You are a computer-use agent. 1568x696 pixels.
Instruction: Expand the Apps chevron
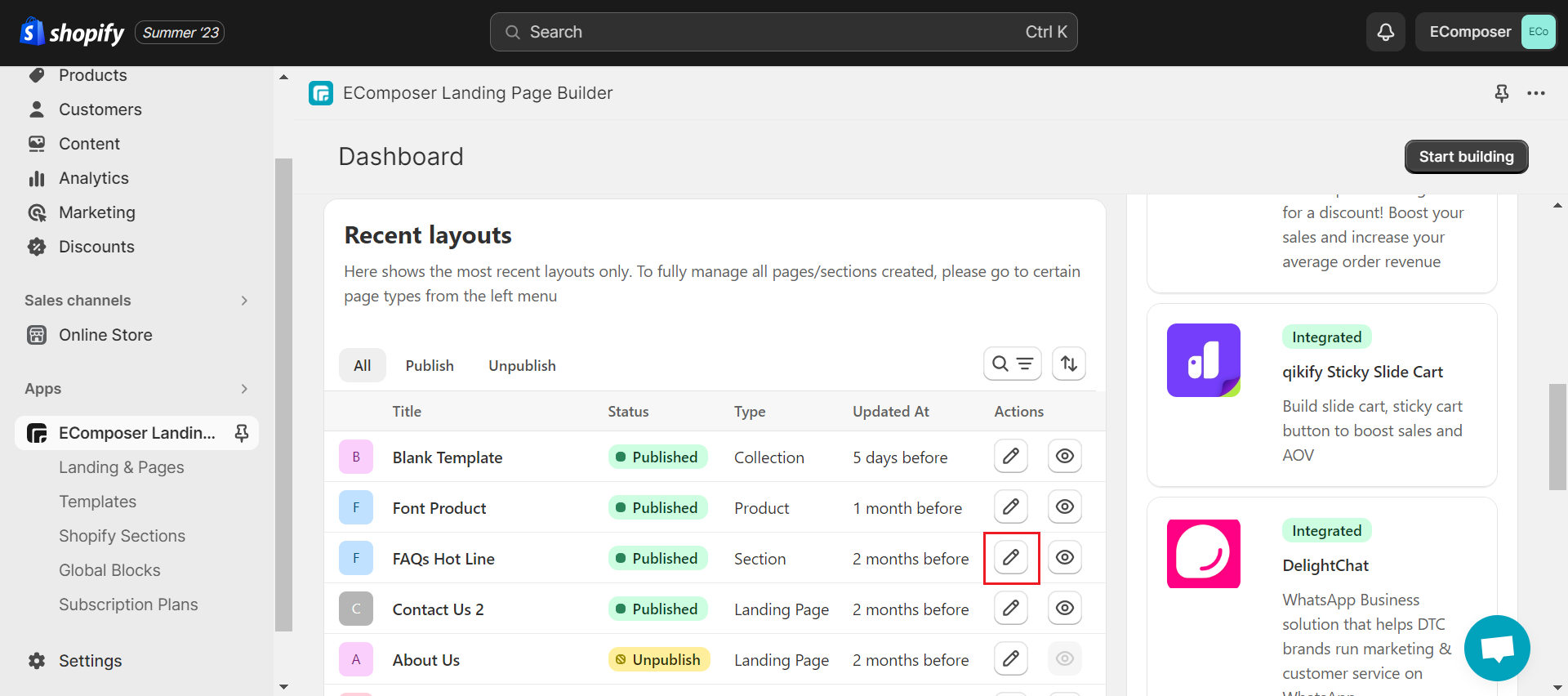tap(244, 389)
